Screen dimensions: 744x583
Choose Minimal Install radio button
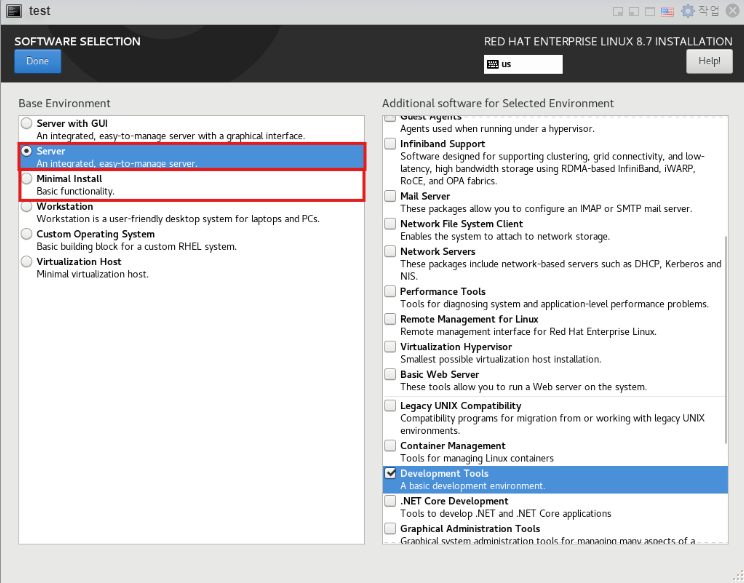point(27,178)
